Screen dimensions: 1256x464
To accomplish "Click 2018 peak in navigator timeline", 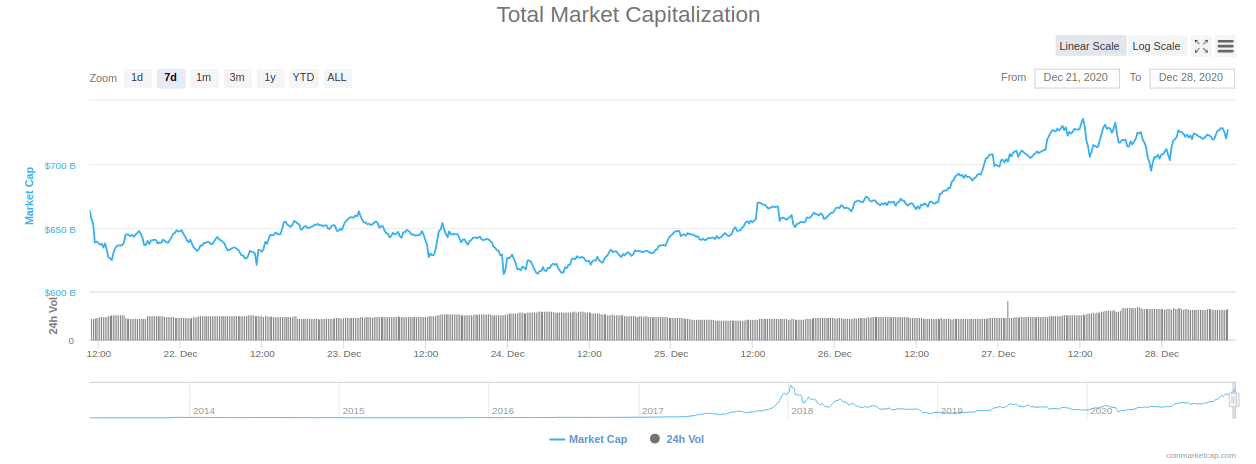I will click(790, 389).
